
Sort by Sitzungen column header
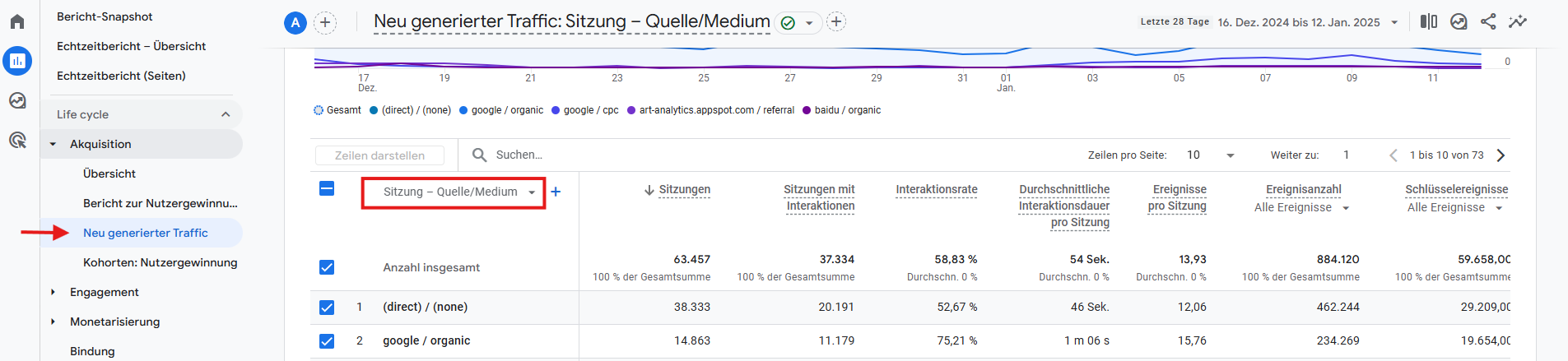click(684, 189)
